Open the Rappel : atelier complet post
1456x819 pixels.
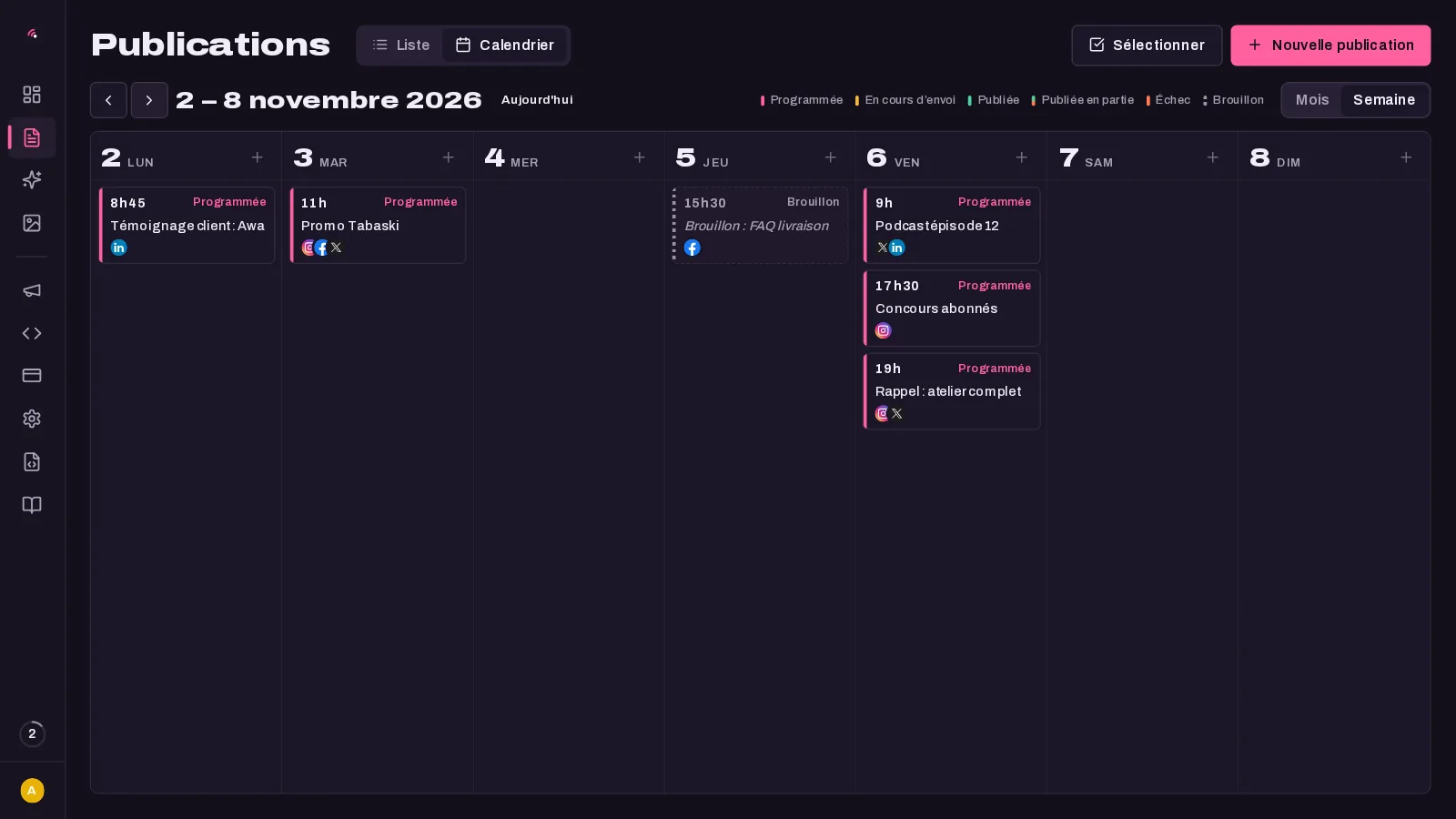tap(952, 391)
